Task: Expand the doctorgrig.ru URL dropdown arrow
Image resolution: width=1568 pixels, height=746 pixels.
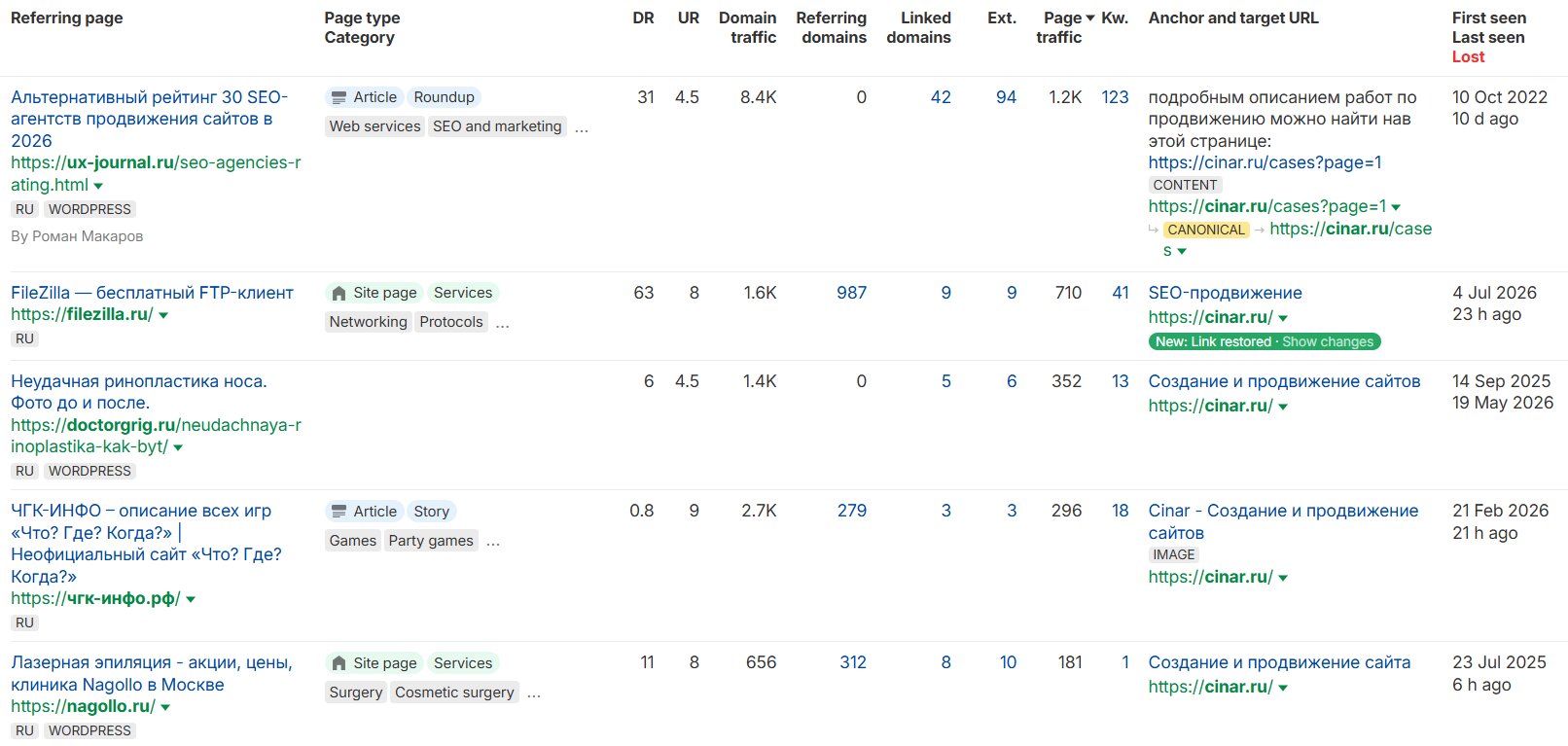Action: pyautogui.click(x=178, y=447)
